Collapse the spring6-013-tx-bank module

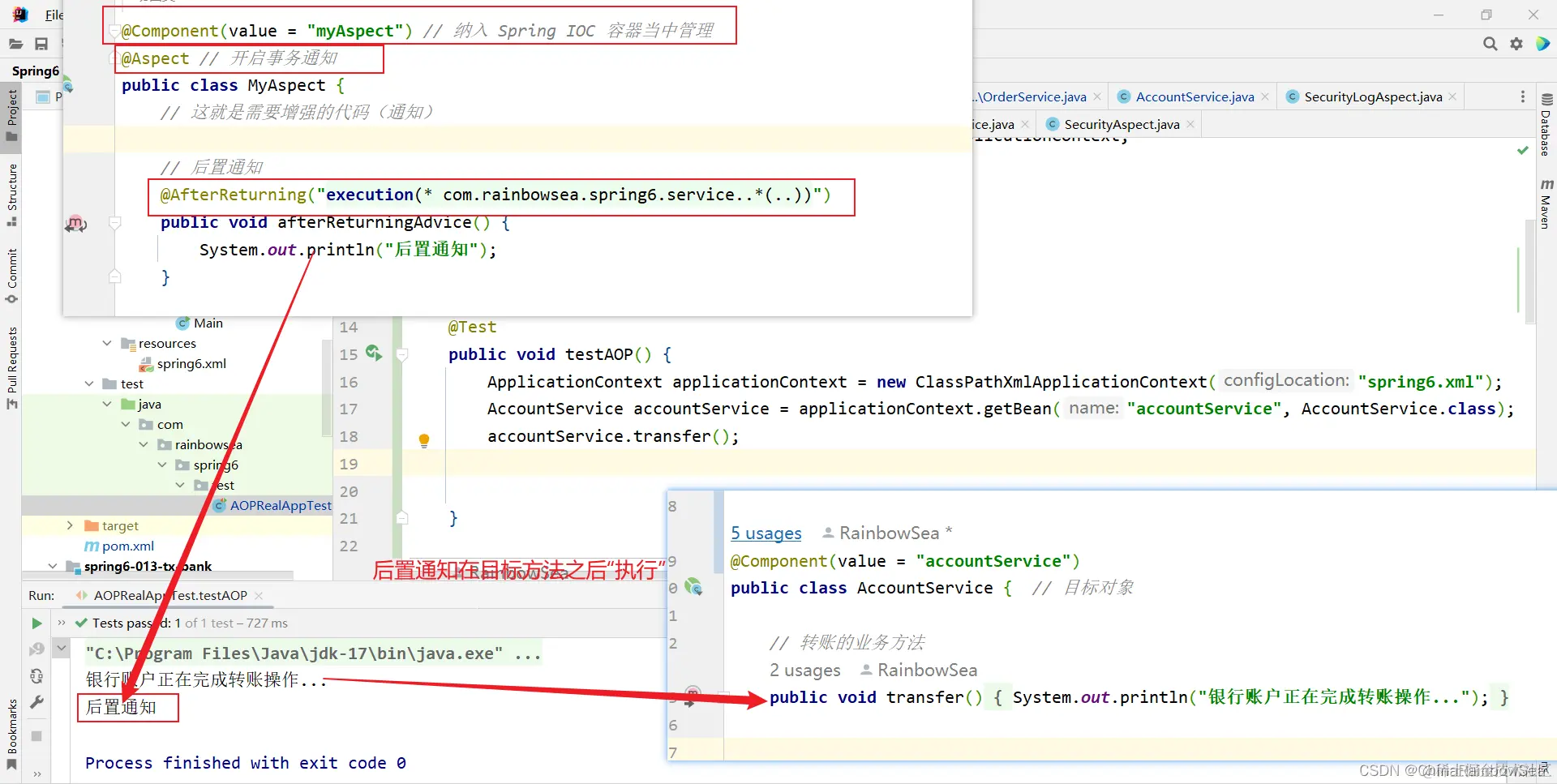(x=53, y=566)
